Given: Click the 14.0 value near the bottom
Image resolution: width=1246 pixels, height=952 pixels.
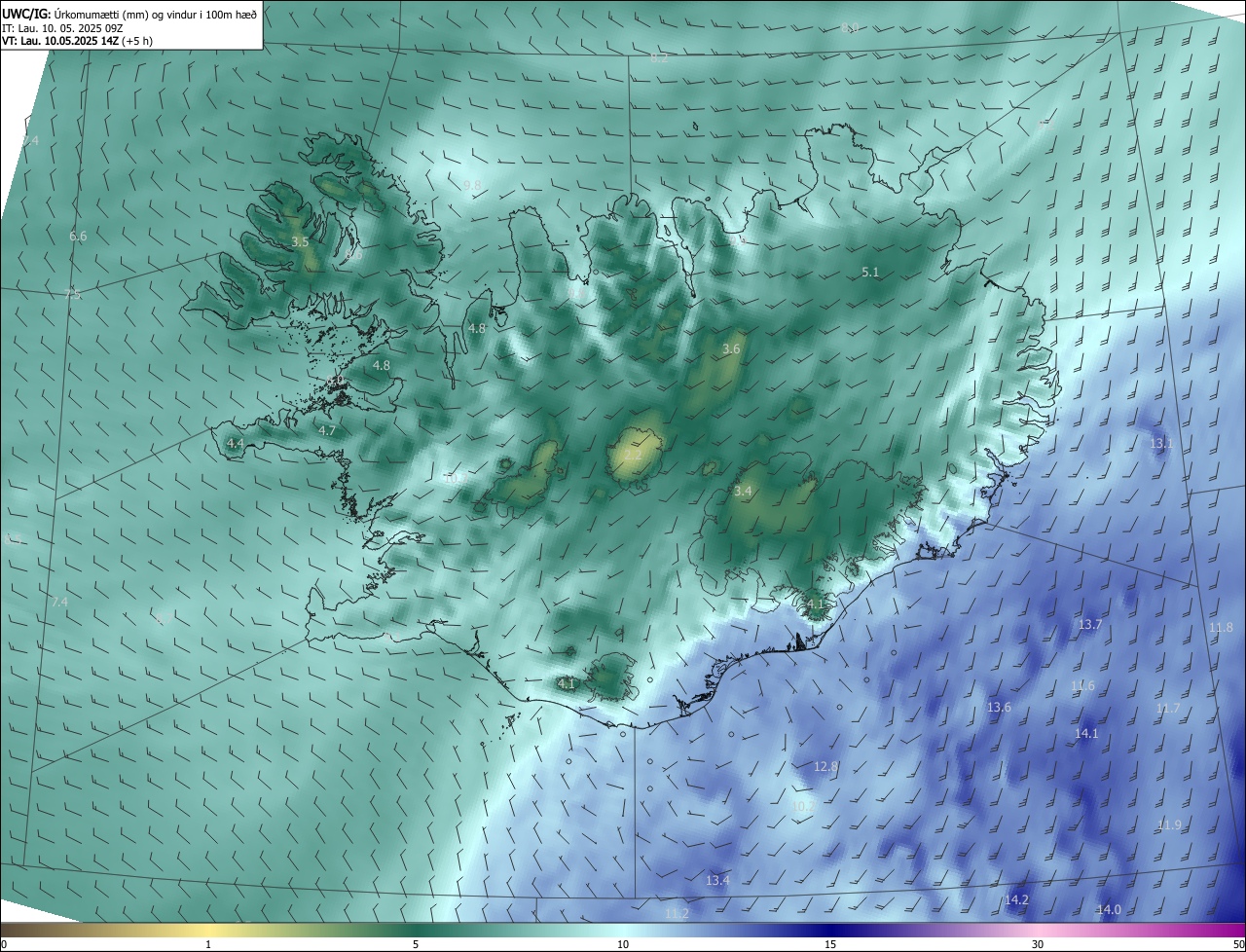Looking at the screenshot, I should (1110, 909).
